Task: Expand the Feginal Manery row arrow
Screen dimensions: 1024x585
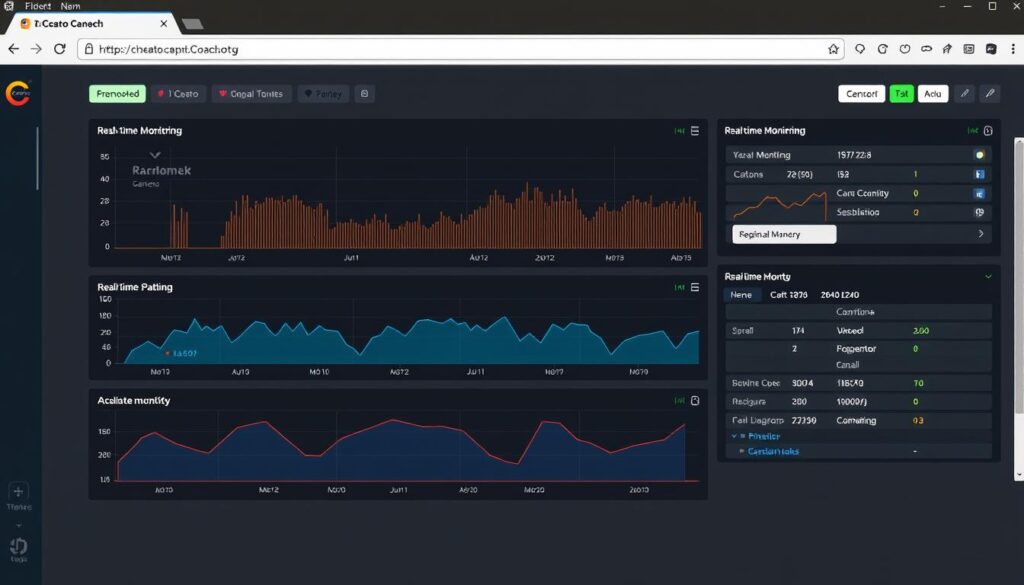Action: (x=981, y=234)
